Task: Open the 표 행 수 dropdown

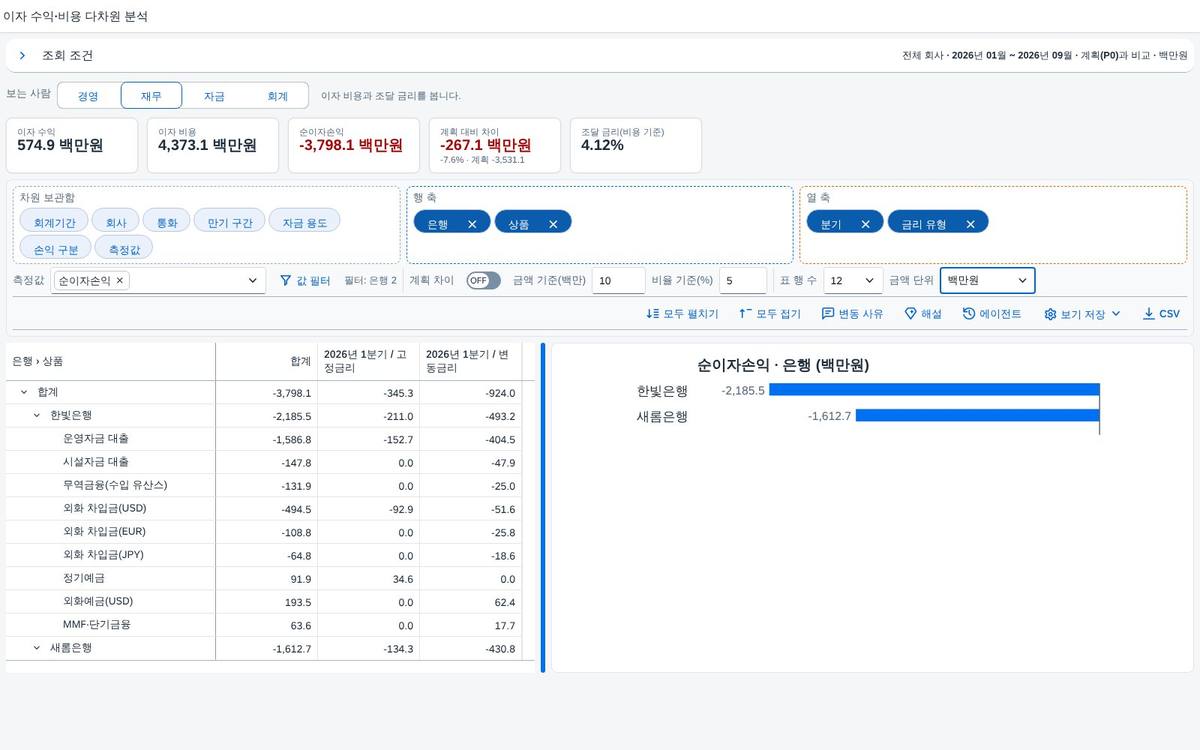Action: coord(853,281)
